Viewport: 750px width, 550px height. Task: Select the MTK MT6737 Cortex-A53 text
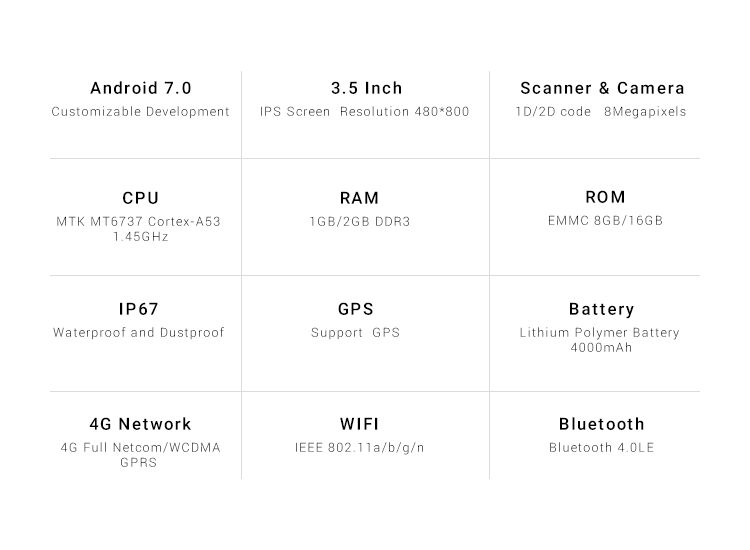(x=138, y=221)
